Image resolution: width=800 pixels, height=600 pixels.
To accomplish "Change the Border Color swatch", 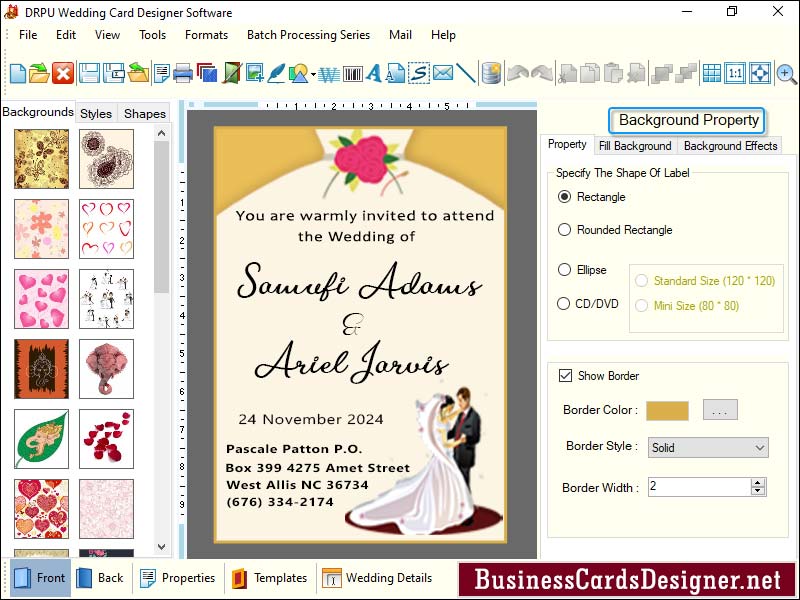I will (x=666, y=410).
